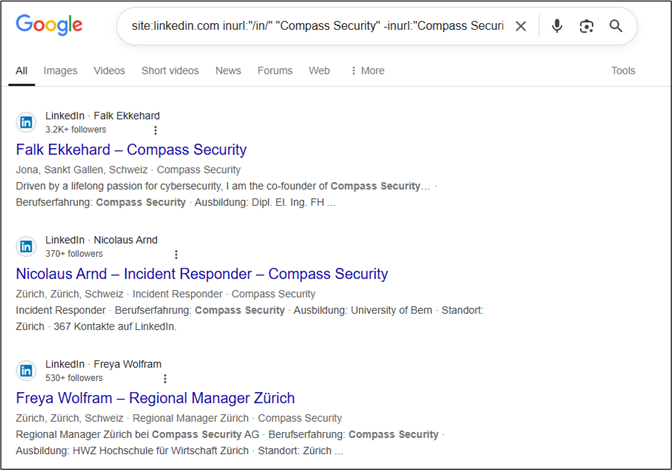Switch to the Images tab
Viewport: 672px width, 470px height.
click(60, 71)
